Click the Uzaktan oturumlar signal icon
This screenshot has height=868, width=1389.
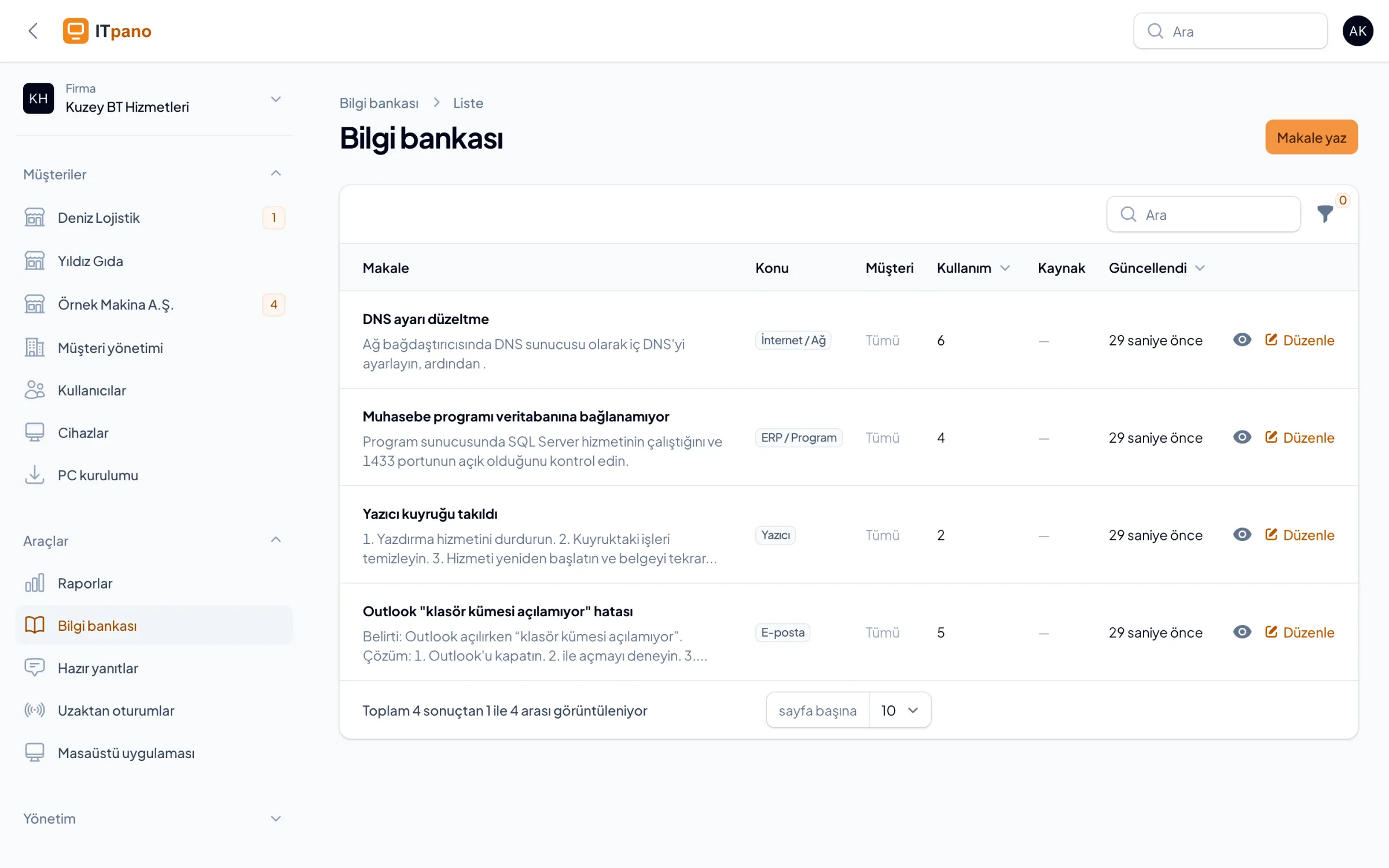[x=35, y=711]
